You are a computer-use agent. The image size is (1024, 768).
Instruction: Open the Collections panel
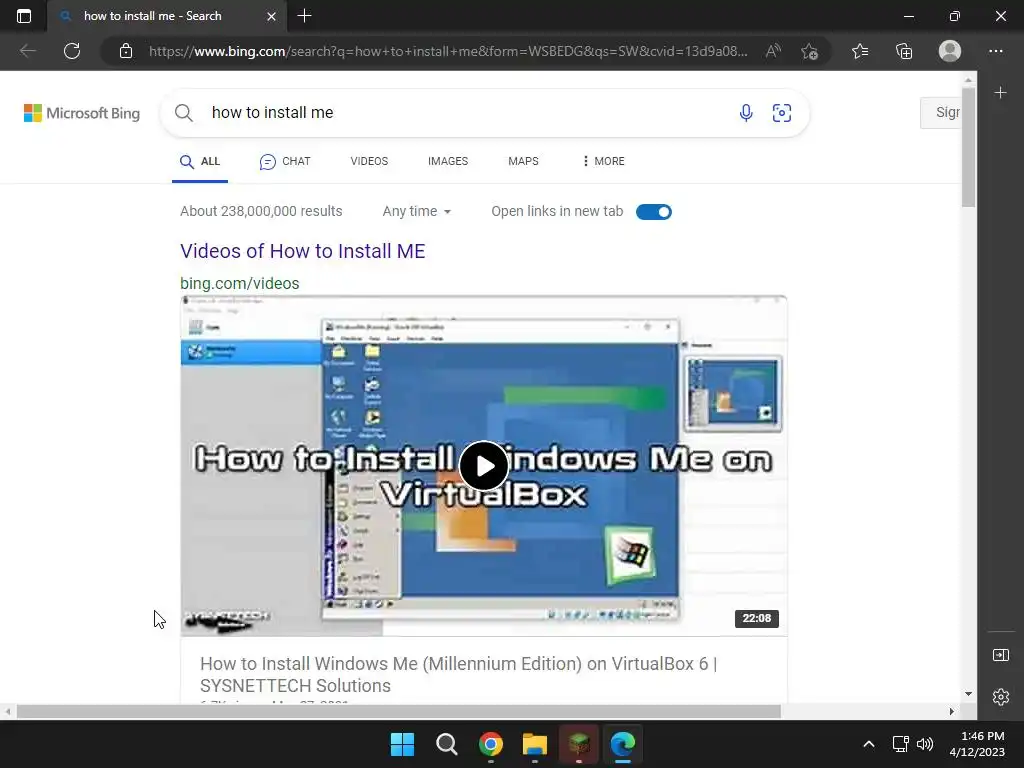click(904, 51)
